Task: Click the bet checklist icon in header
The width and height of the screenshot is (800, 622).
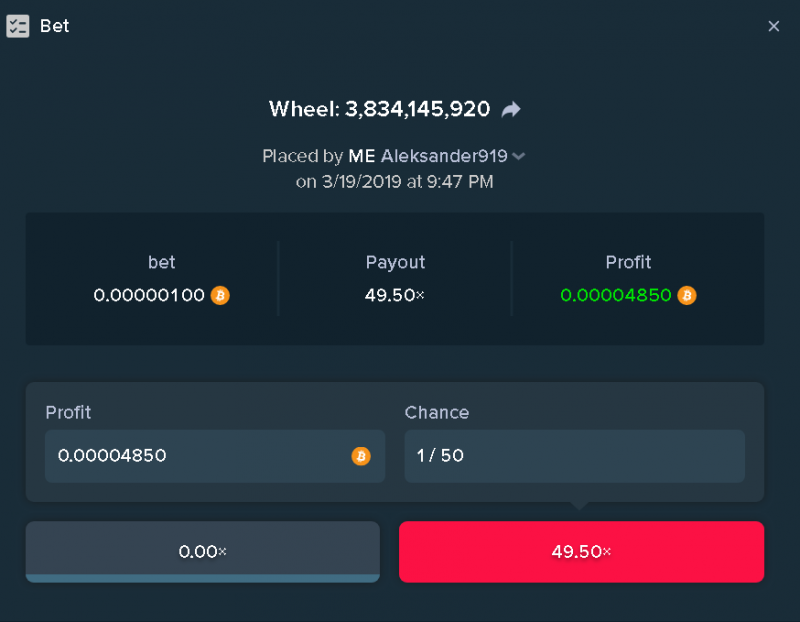Action: 18,26
